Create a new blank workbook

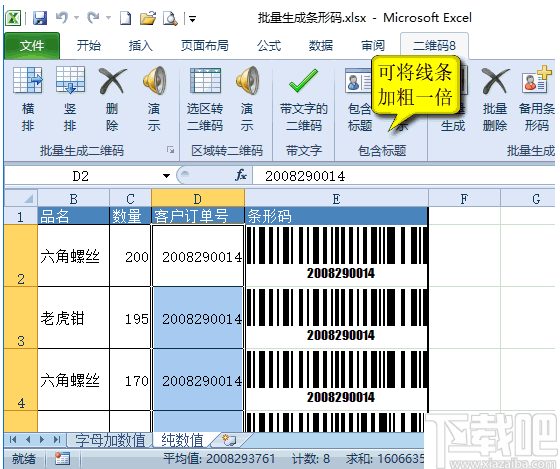[x=125, y=18]
